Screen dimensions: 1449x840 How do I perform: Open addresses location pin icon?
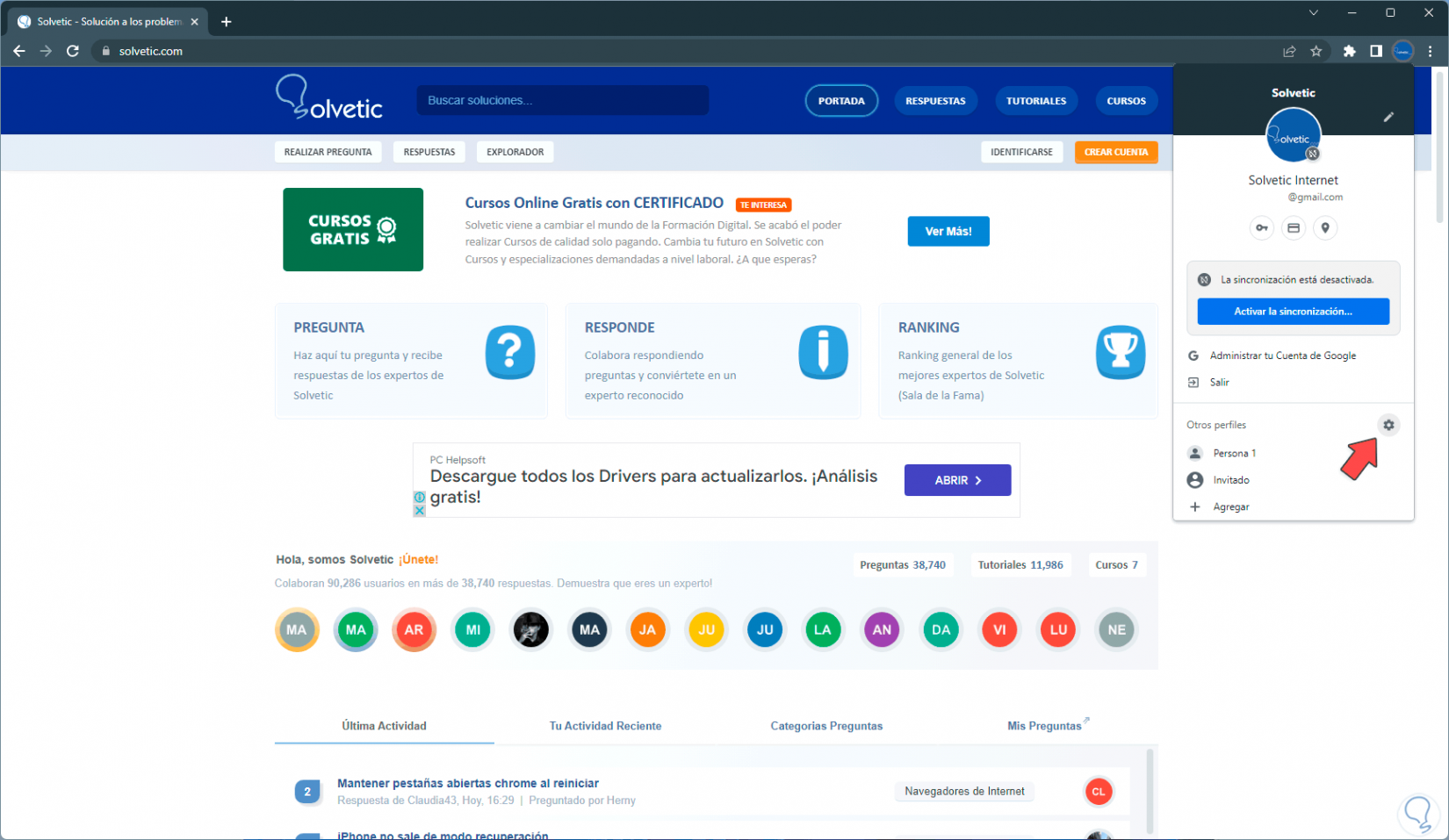tap(1325, 228)
